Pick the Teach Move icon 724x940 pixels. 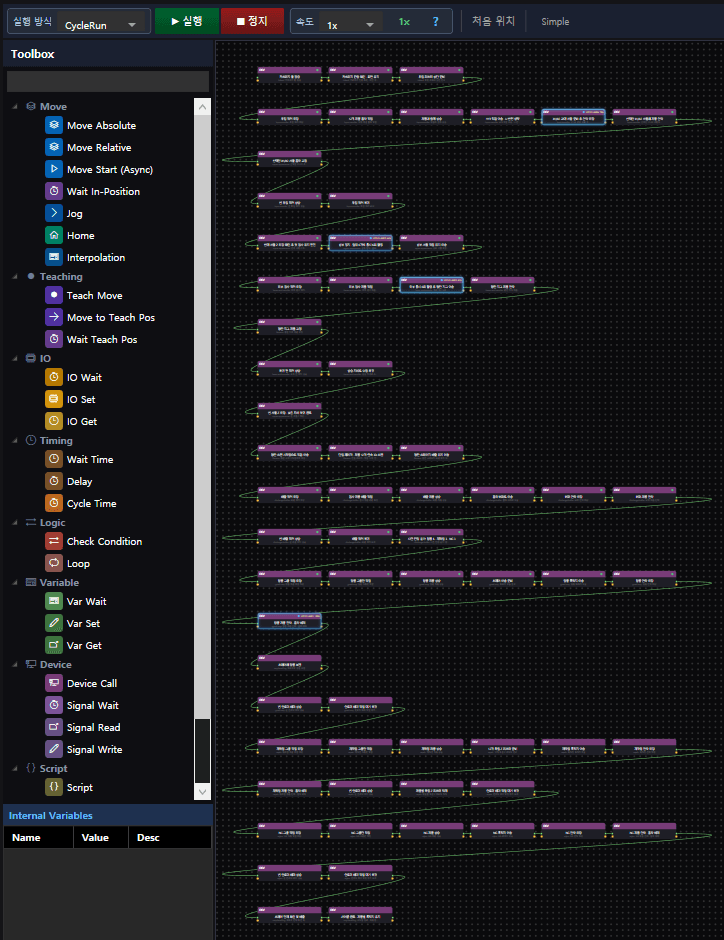coord(54,296)
